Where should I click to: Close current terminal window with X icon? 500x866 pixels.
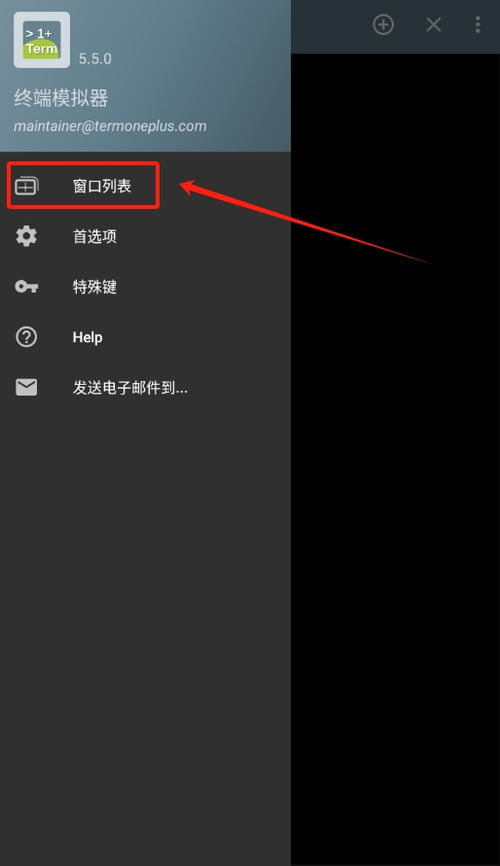(x=434, y=25)
